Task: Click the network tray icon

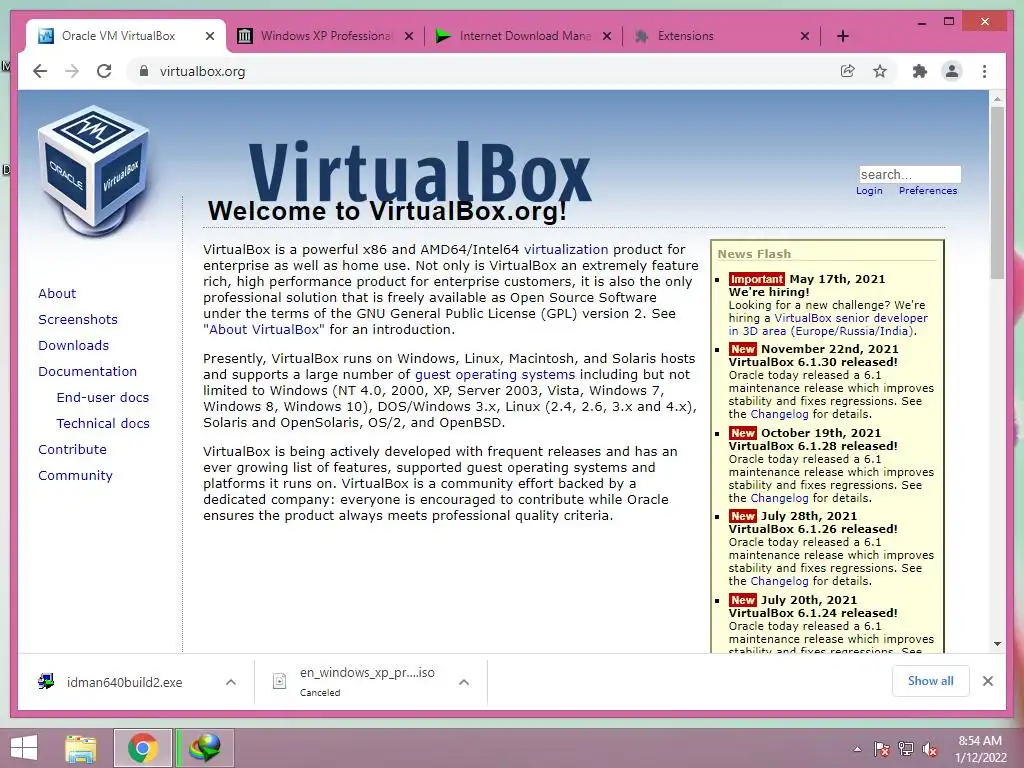Action: click(x=906, y=749)
